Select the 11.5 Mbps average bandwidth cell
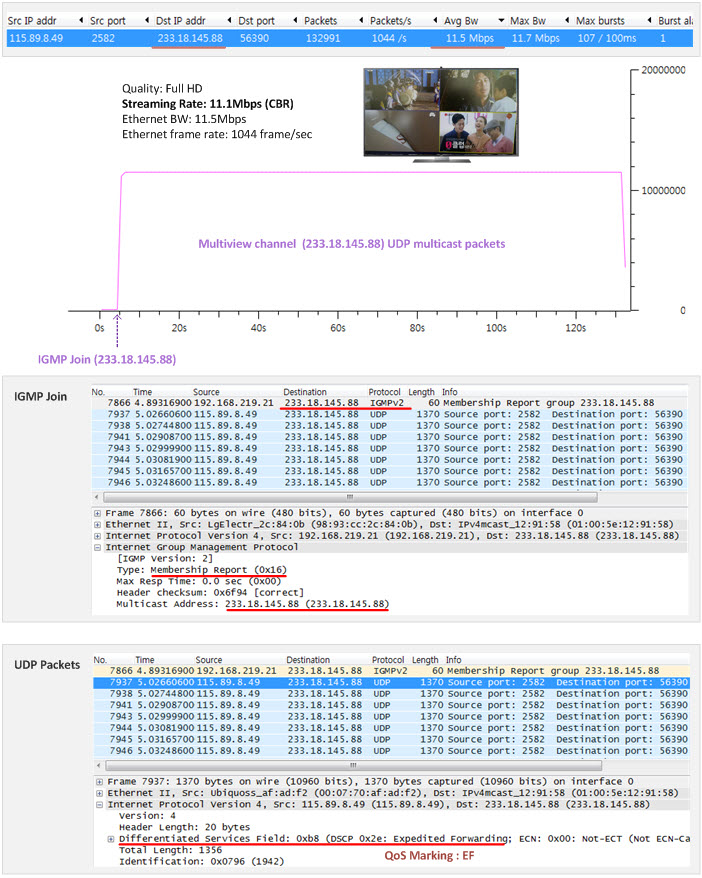This screenshot has height=878, width=702. click(x=470, y=38)
